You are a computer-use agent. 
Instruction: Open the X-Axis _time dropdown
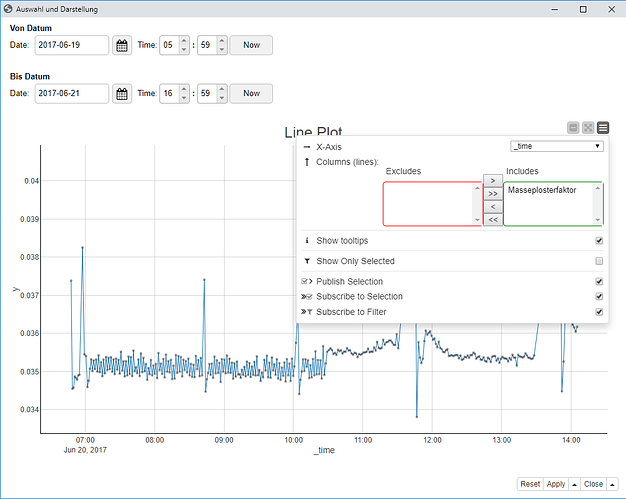click(x=557, y=146)
